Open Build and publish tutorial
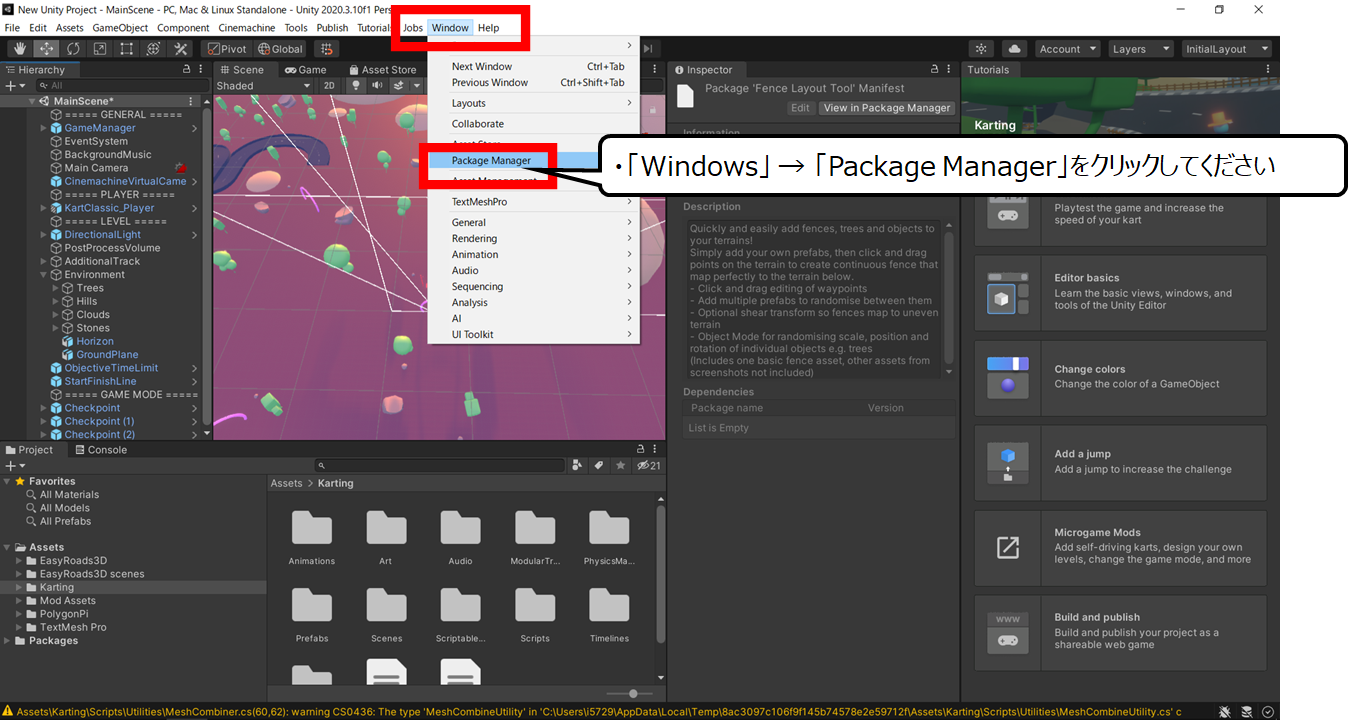This screenshot has width=1348, height=720. coord(1120,633)
